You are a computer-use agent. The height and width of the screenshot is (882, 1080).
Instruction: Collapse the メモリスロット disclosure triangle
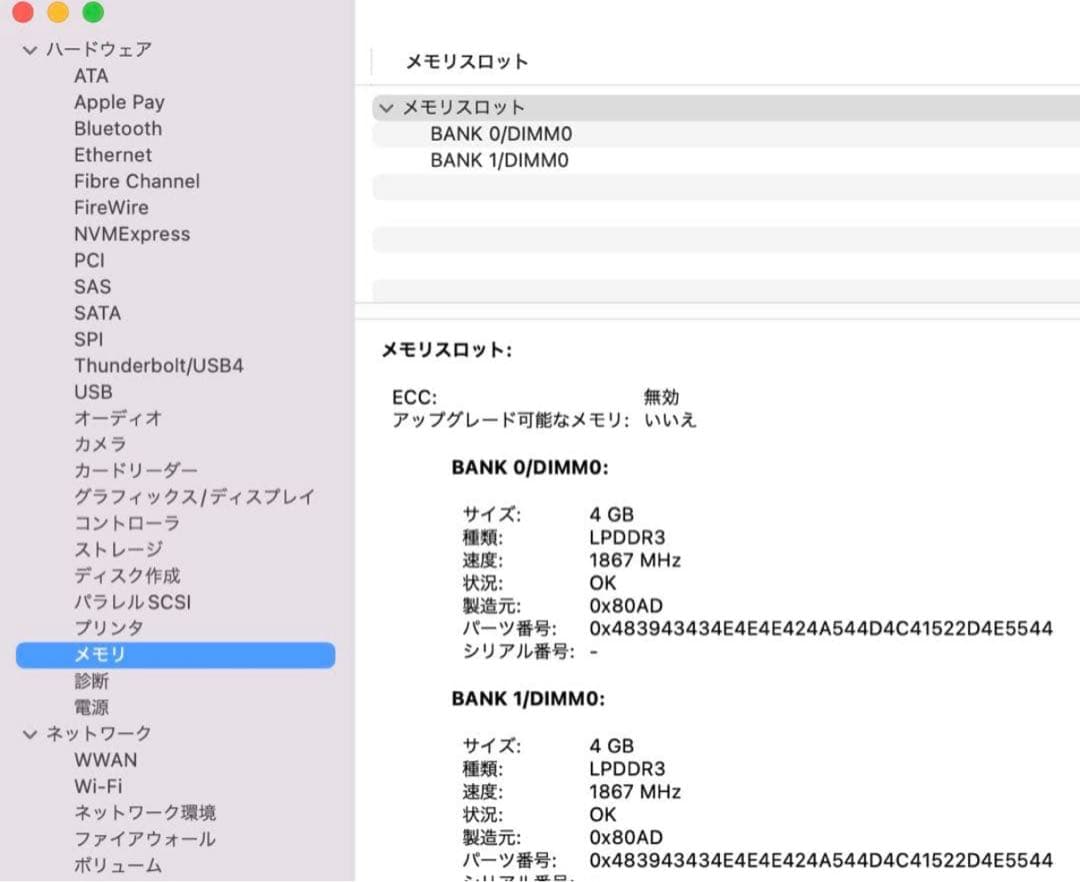tap(386, 108)
